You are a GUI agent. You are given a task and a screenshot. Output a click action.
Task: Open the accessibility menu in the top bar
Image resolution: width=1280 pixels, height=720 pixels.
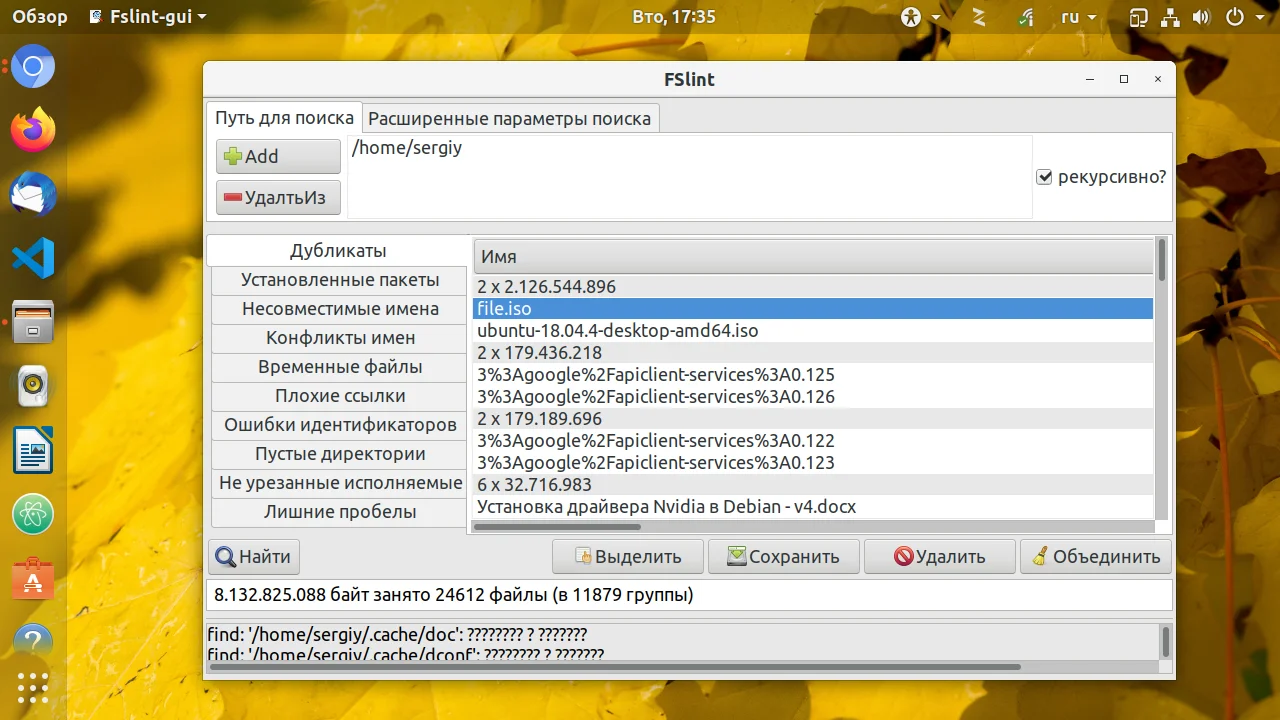tap(920, 17)
